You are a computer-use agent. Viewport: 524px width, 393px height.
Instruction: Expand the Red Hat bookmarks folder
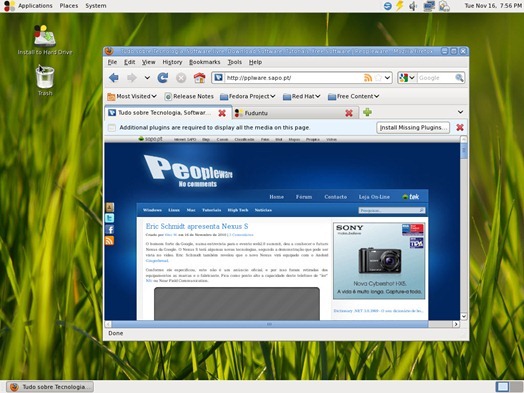point(301,96)
